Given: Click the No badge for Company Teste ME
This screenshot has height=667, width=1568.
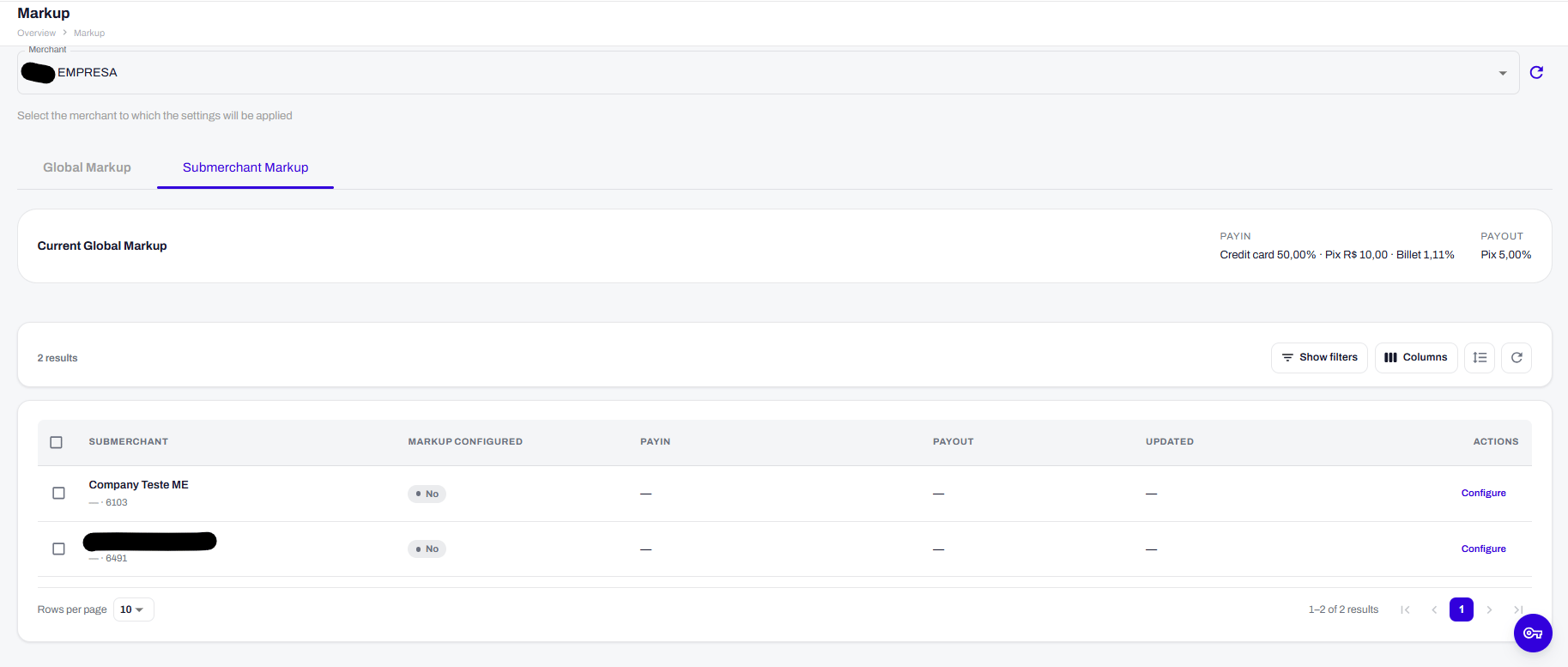Looking at the screenshot, I should coord(427,494).
